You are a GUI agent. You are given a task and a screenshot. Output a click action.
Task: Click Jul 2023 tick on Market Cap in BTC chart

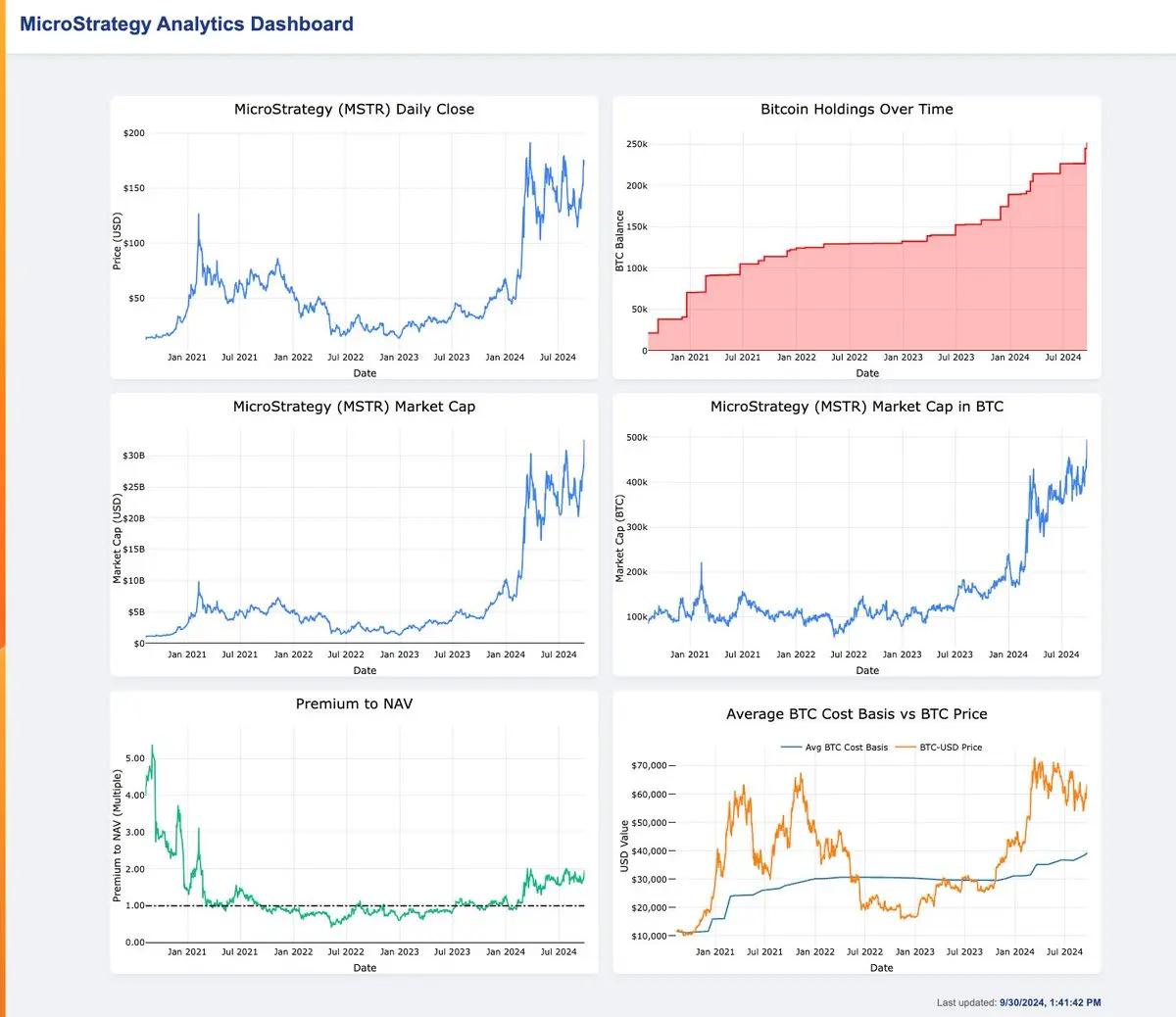pyautogui.click(x=955, y=654)
